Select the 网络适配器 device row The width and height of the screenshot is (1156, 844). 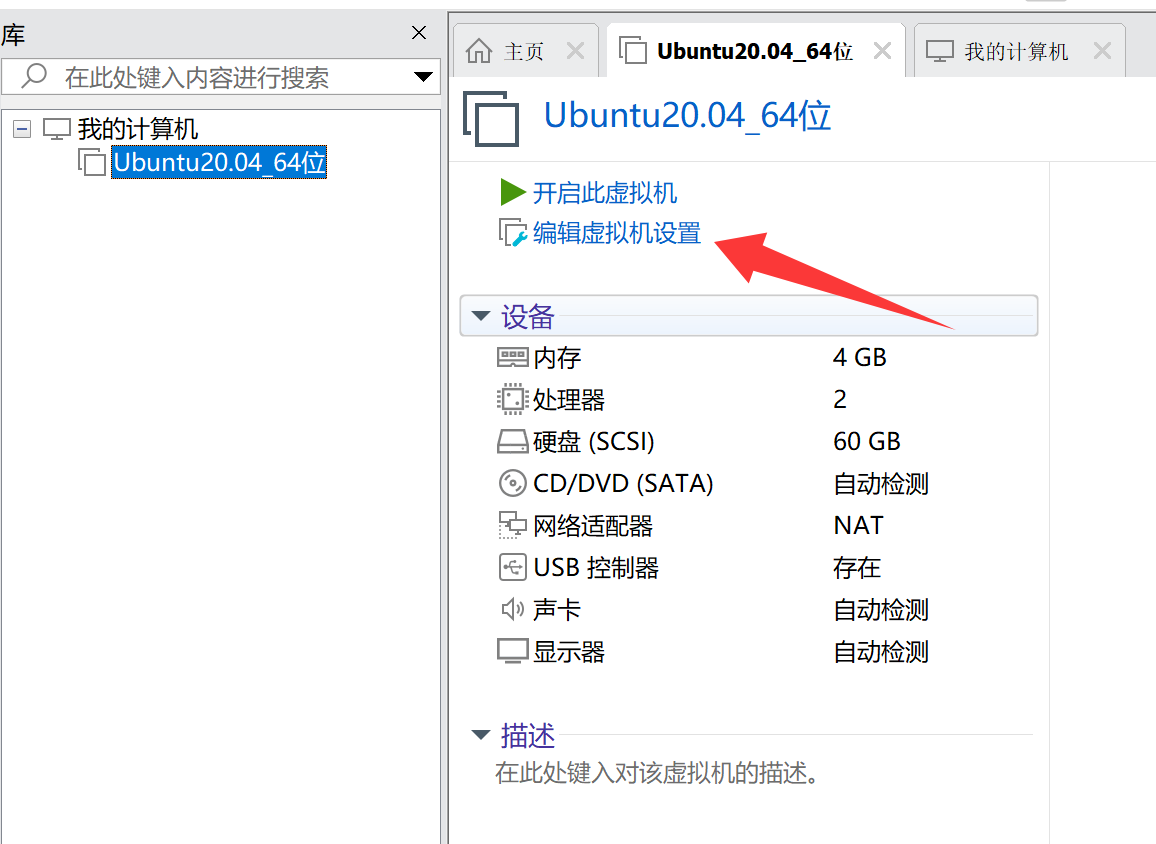pyautogui.click(x=748, y=526)
